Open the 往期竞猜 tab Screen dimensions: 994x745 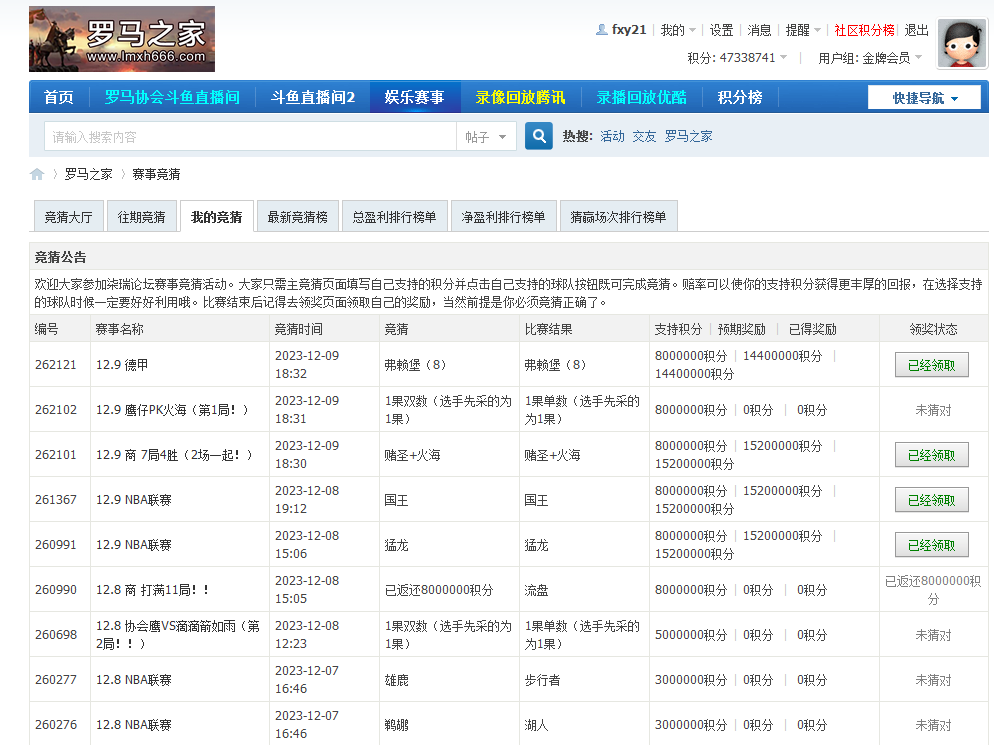[x=141, y=215]
